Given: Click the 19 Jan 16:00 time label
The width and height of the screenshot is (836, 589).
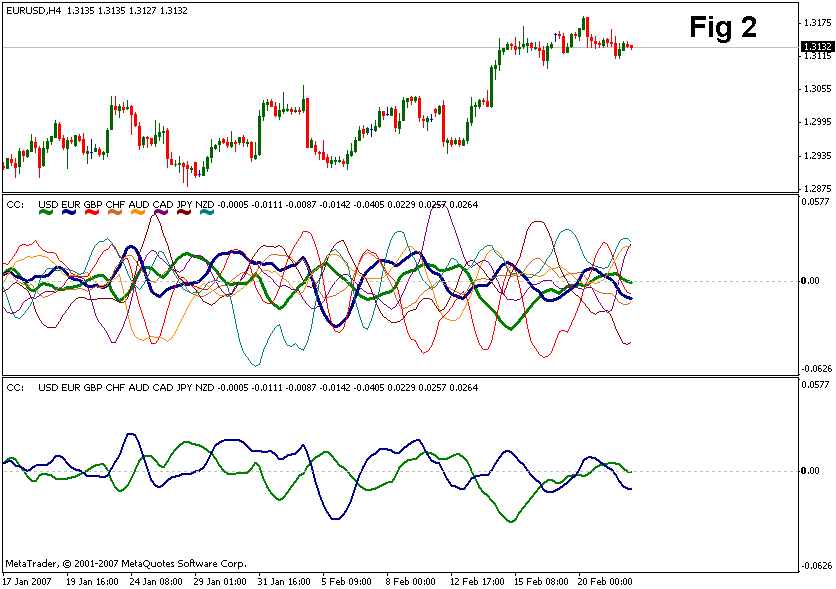Looking at the screenshot, I should pyautogui.click(x=92, y=581).
